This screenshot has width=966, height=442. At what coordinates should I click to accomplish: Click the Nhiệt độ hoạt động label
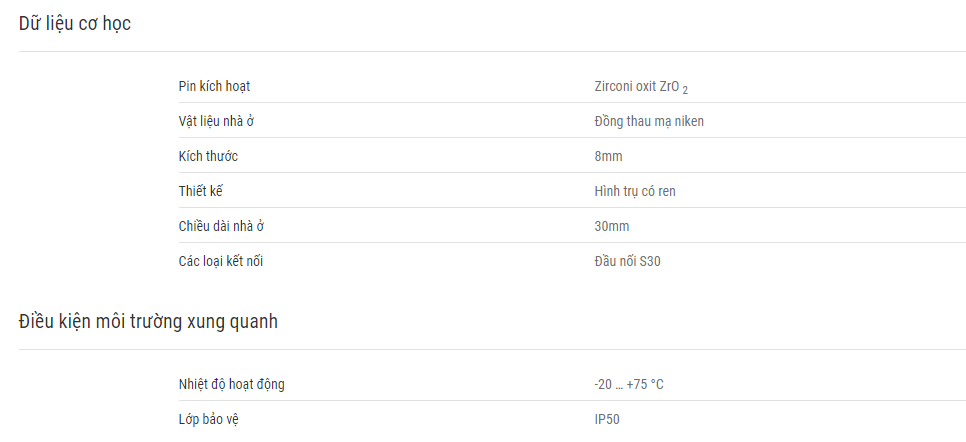(232, 385)
